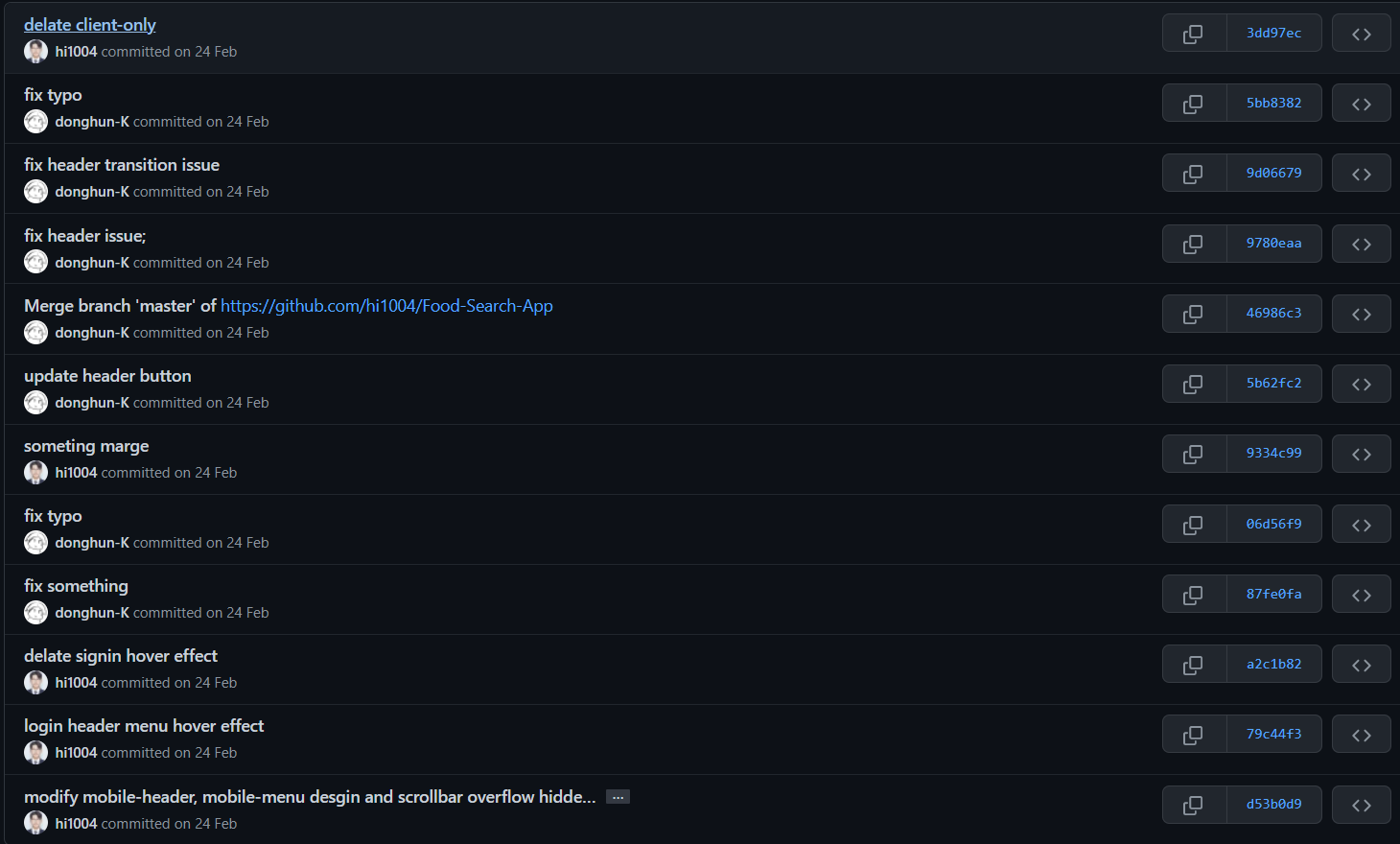Browse repository at commit 9334c99
The height and width of the screenshot is (844, 1400).
point(1361,454)
